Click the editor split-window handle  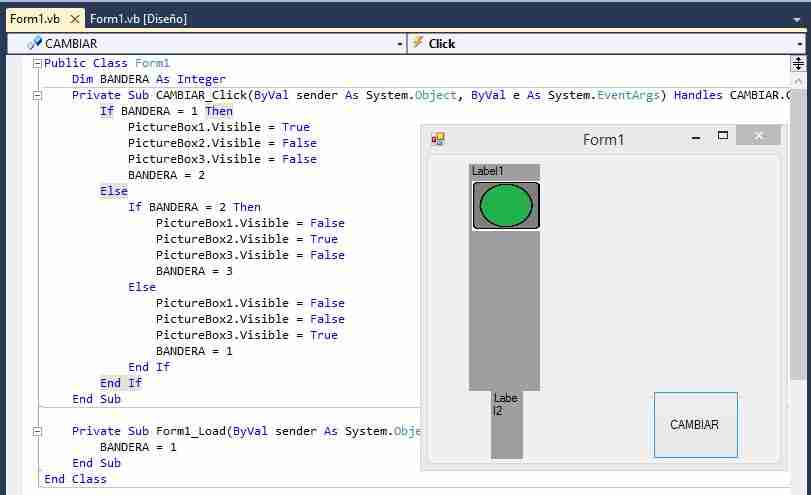(x=798, y=64)
